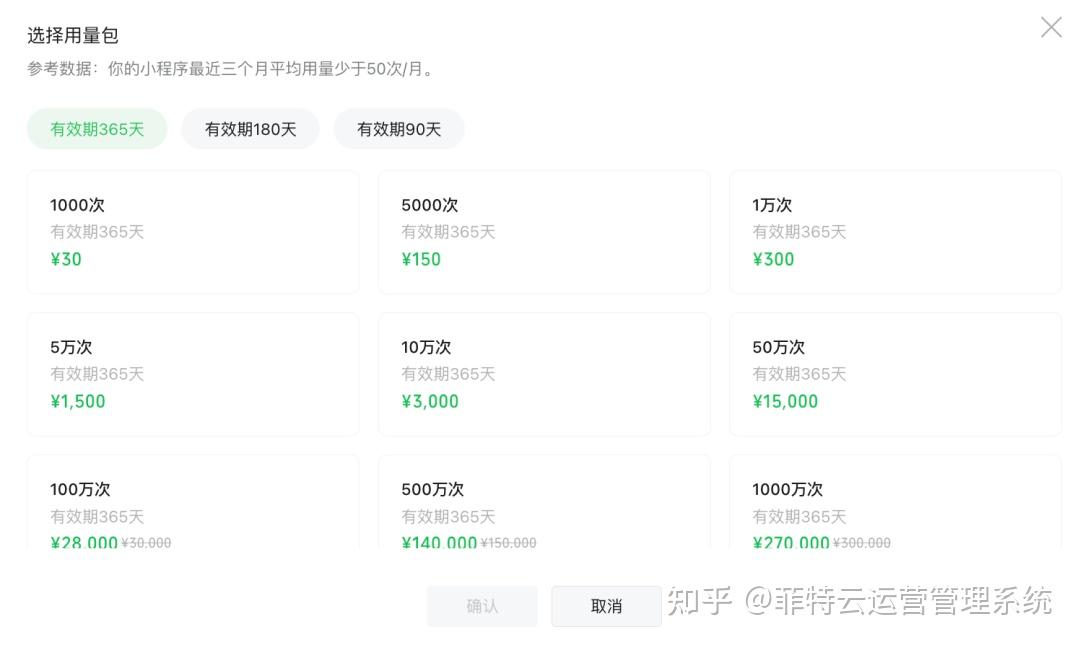Choose the 1万次 package for ¥300
The width and height of the screenshot is (1080, 645).
coord(895,232)
